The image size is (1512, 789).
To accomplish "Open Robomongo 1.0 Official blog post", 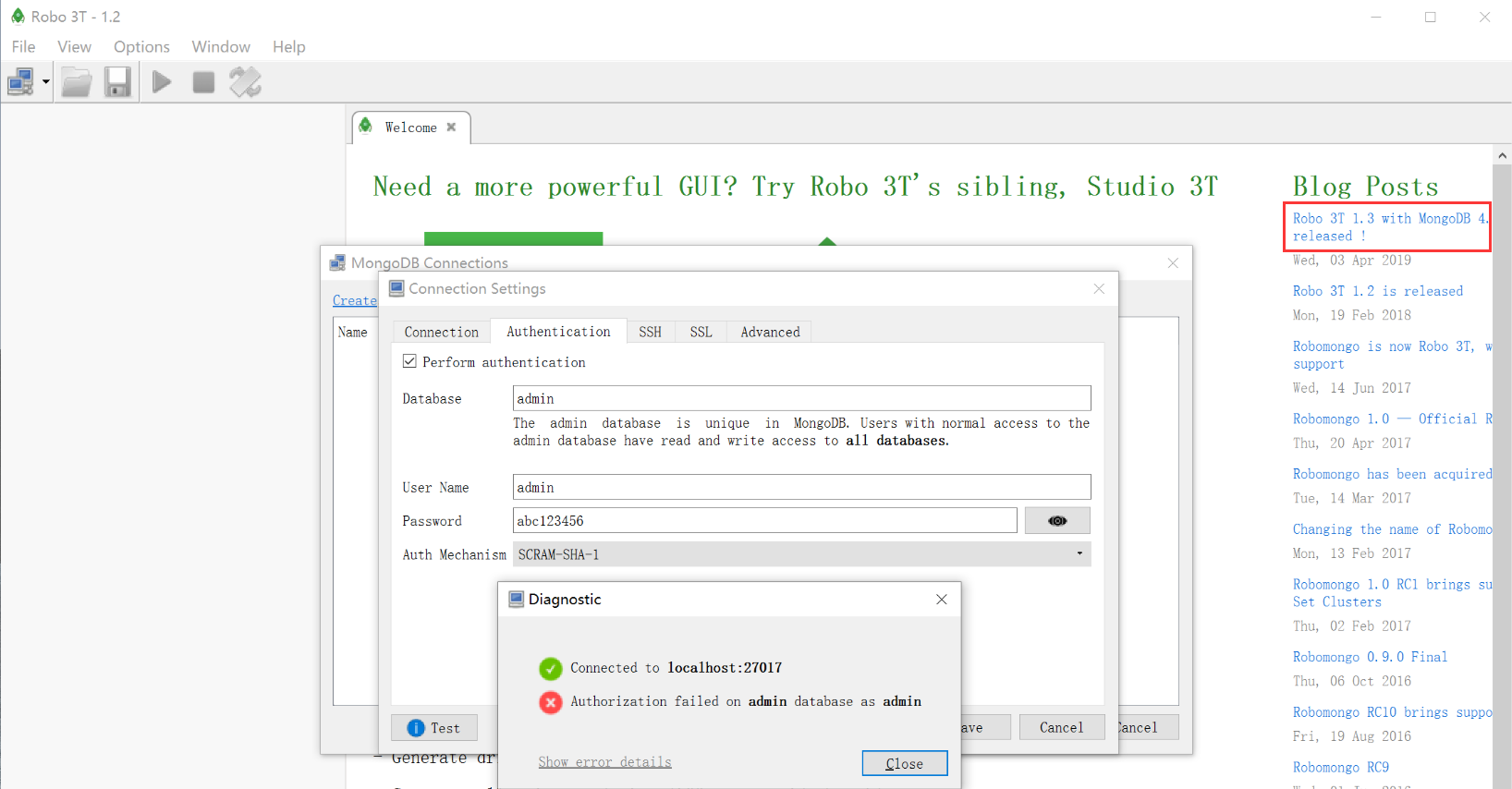I will (1392, 419).
